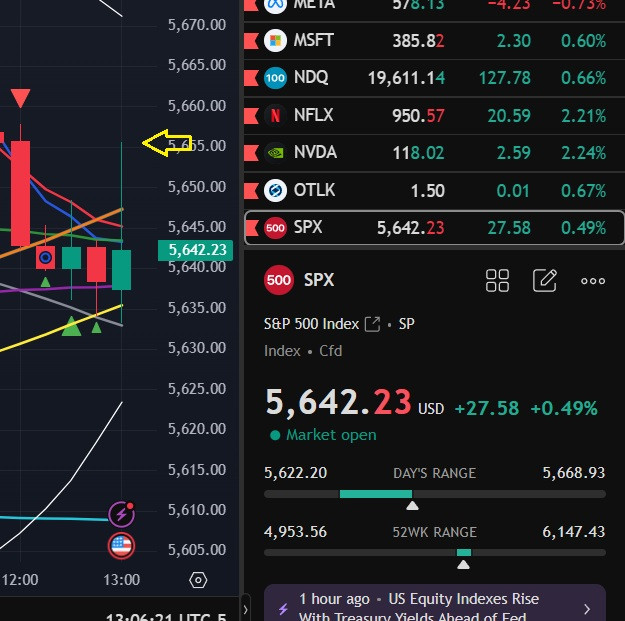Open the red flag marker on NFLX row
Viewport: 625px width, 621px height.
click(251, 116)
